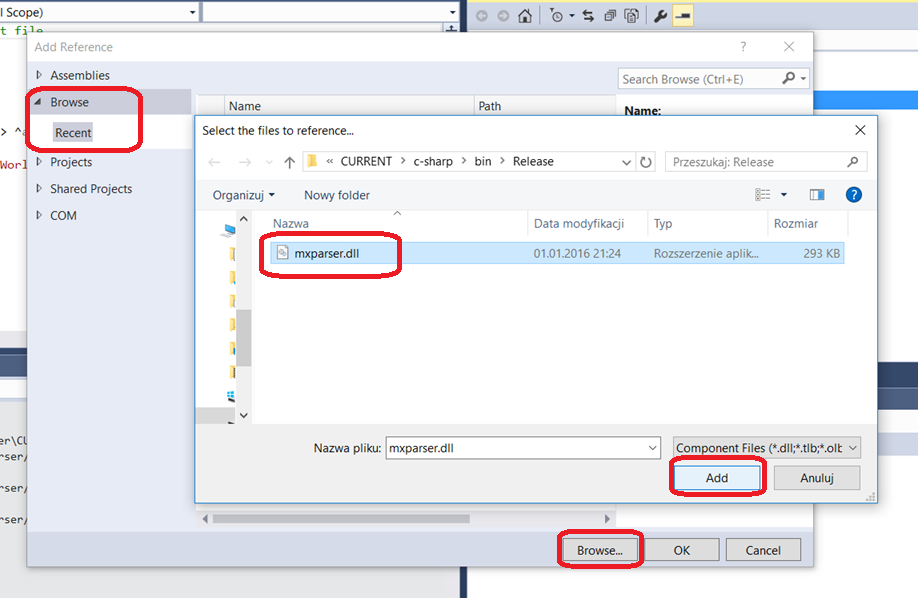Click the Nazwa pliku filename field
Viewport: 918px width, 598px height.
pyautogui.click(x=520, y=447)
